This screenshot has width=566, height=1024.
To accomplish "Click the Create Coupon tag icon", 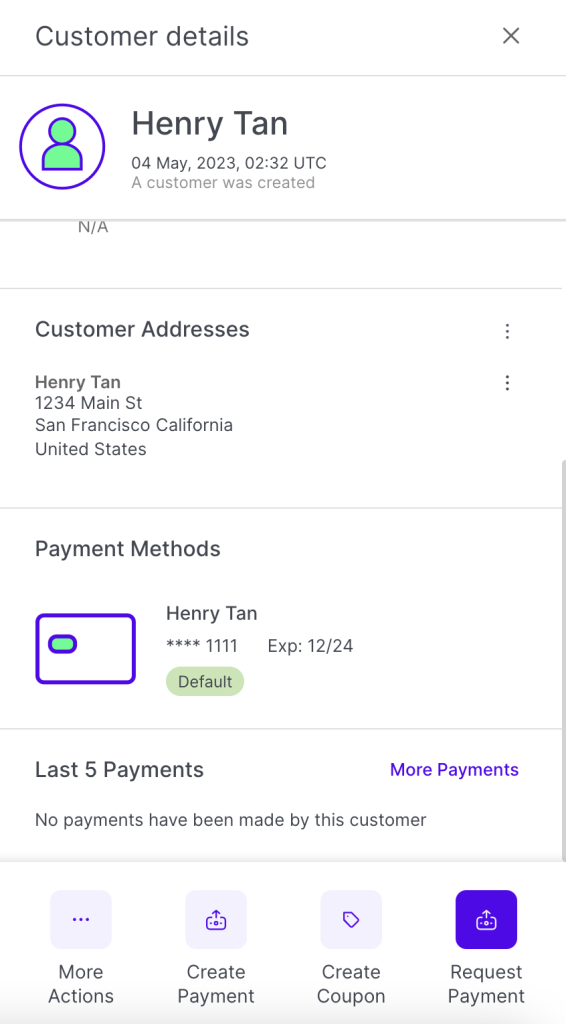I will click(x=351, y=920).
